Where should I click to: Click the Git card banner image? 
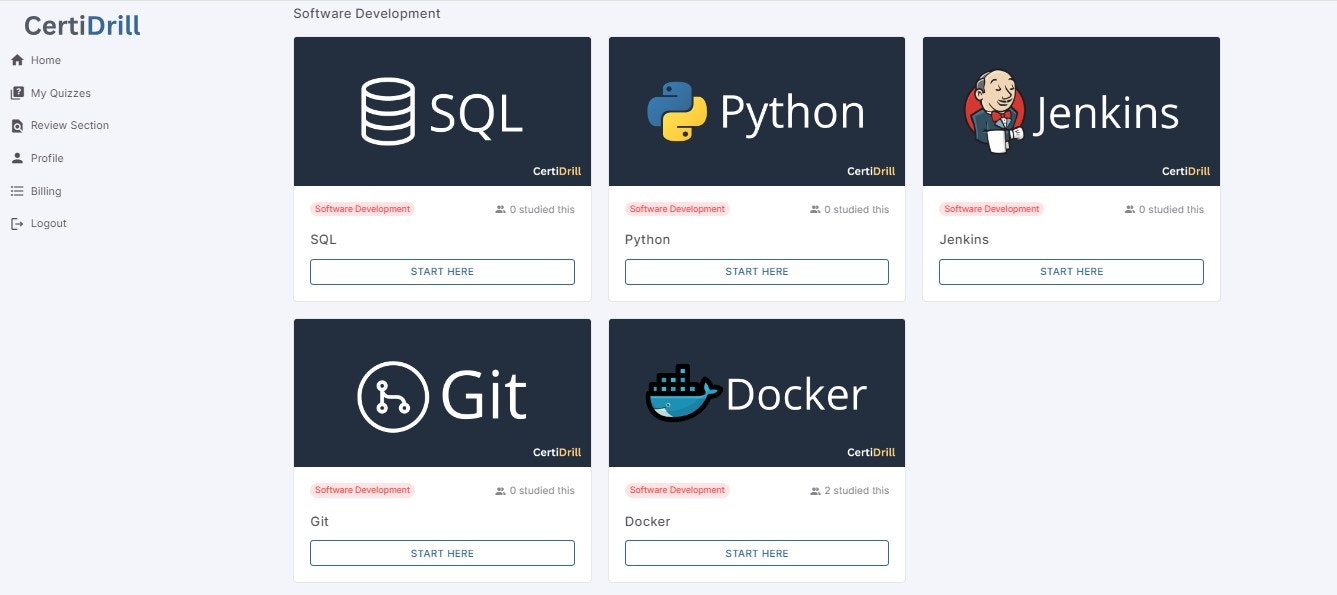442,393
